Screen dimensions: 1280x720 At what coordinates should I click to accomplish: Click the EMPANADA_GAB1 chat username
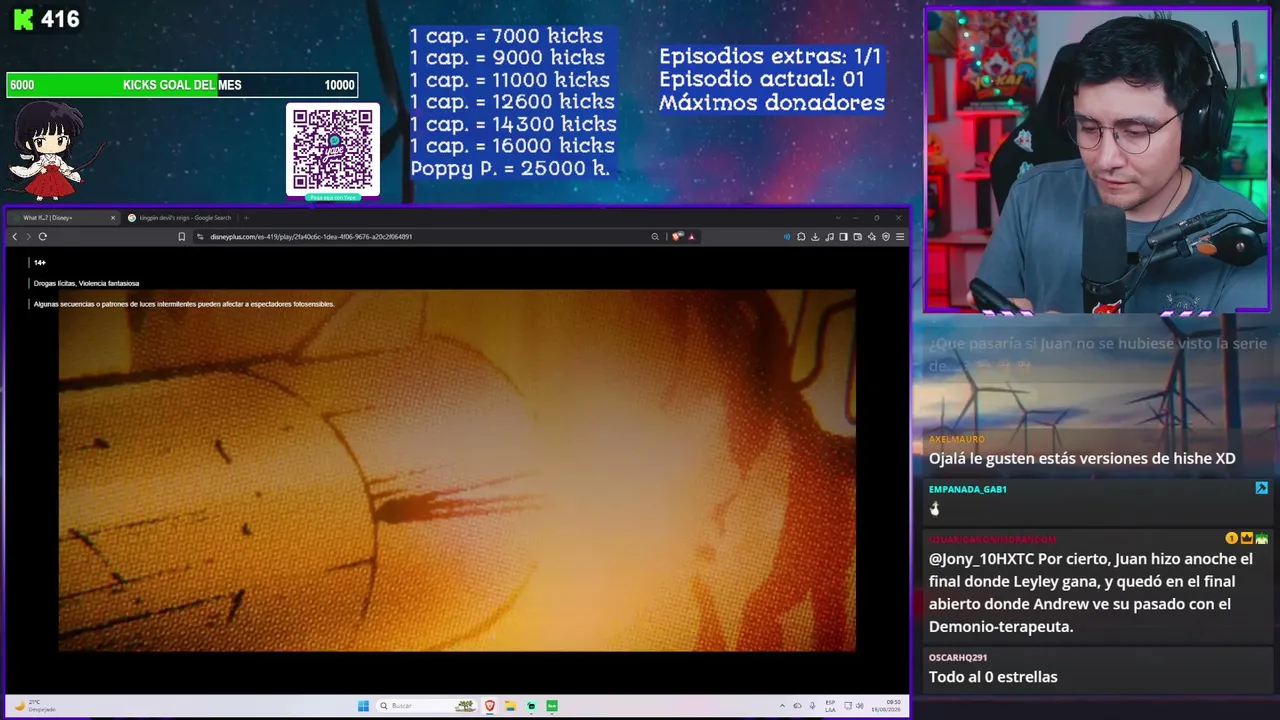coord(968,489)
